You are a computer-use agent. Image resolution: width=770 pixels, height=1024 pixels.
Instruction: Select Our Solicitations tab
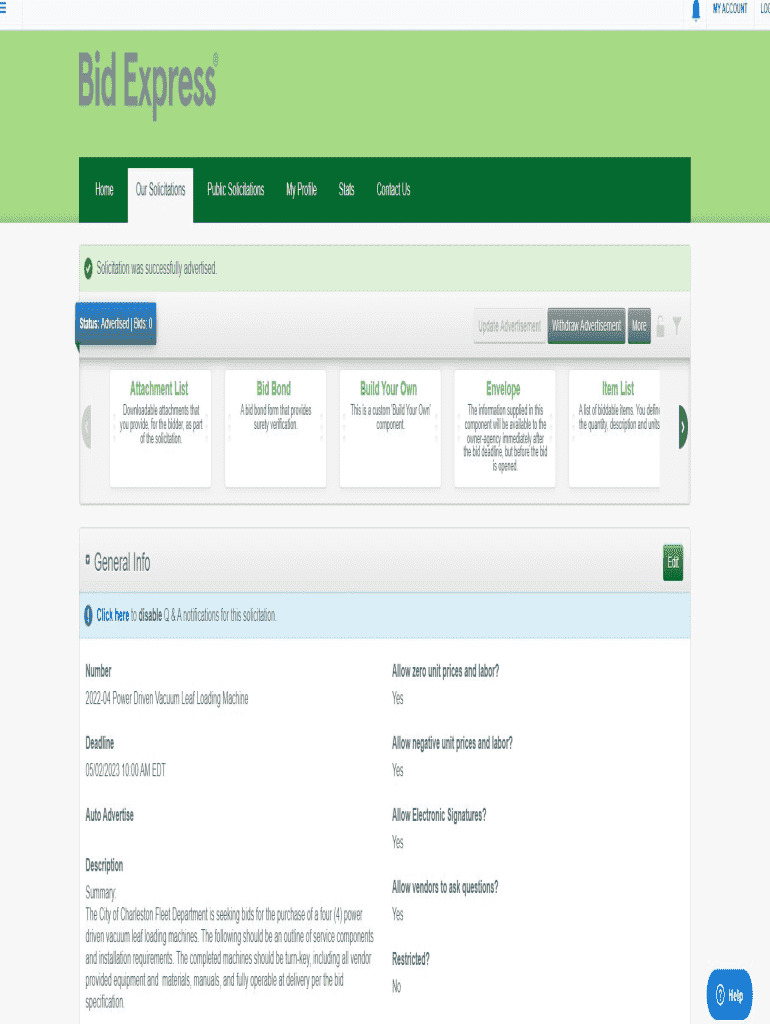160,195
